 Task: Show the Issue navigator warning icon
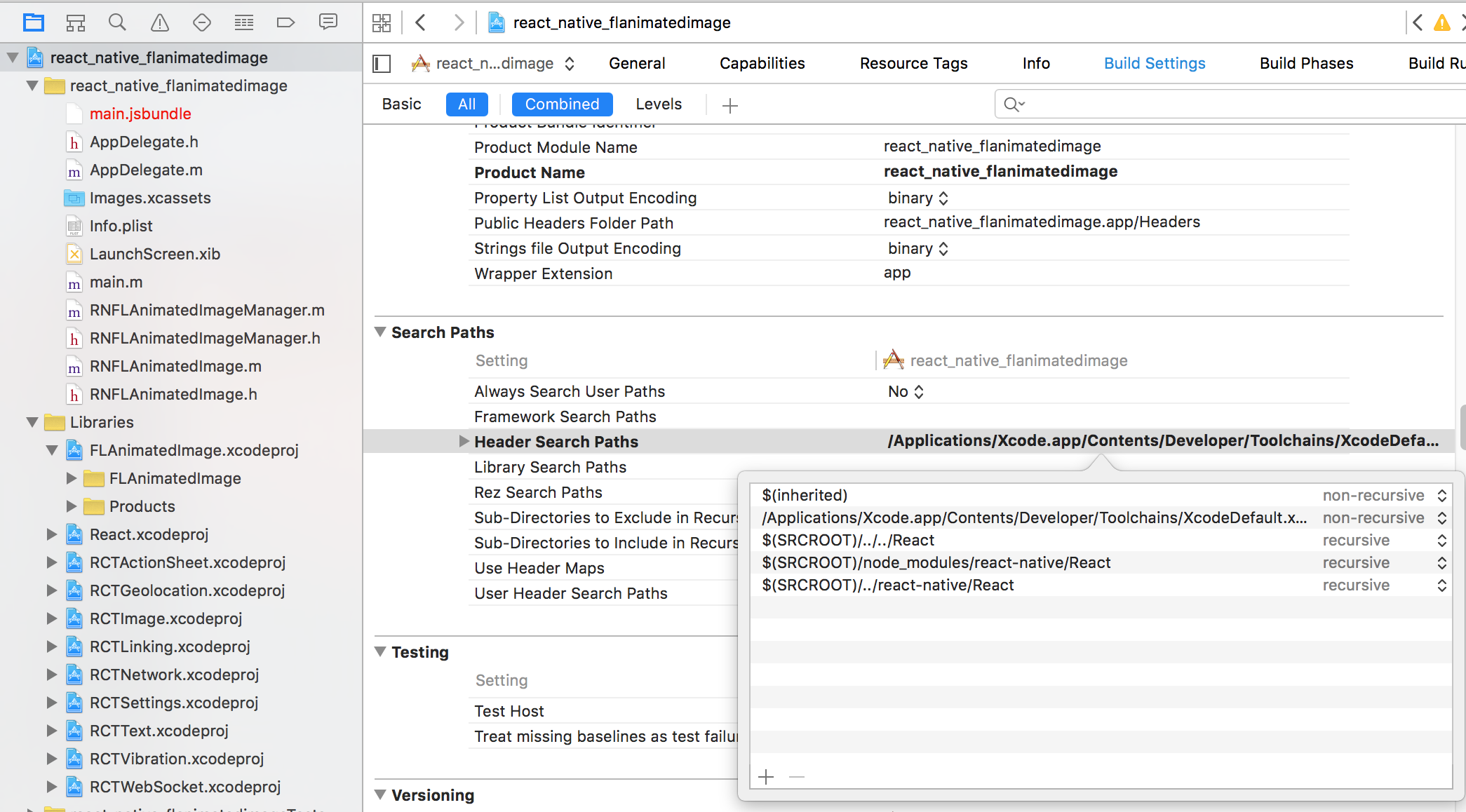pos(160,22)
